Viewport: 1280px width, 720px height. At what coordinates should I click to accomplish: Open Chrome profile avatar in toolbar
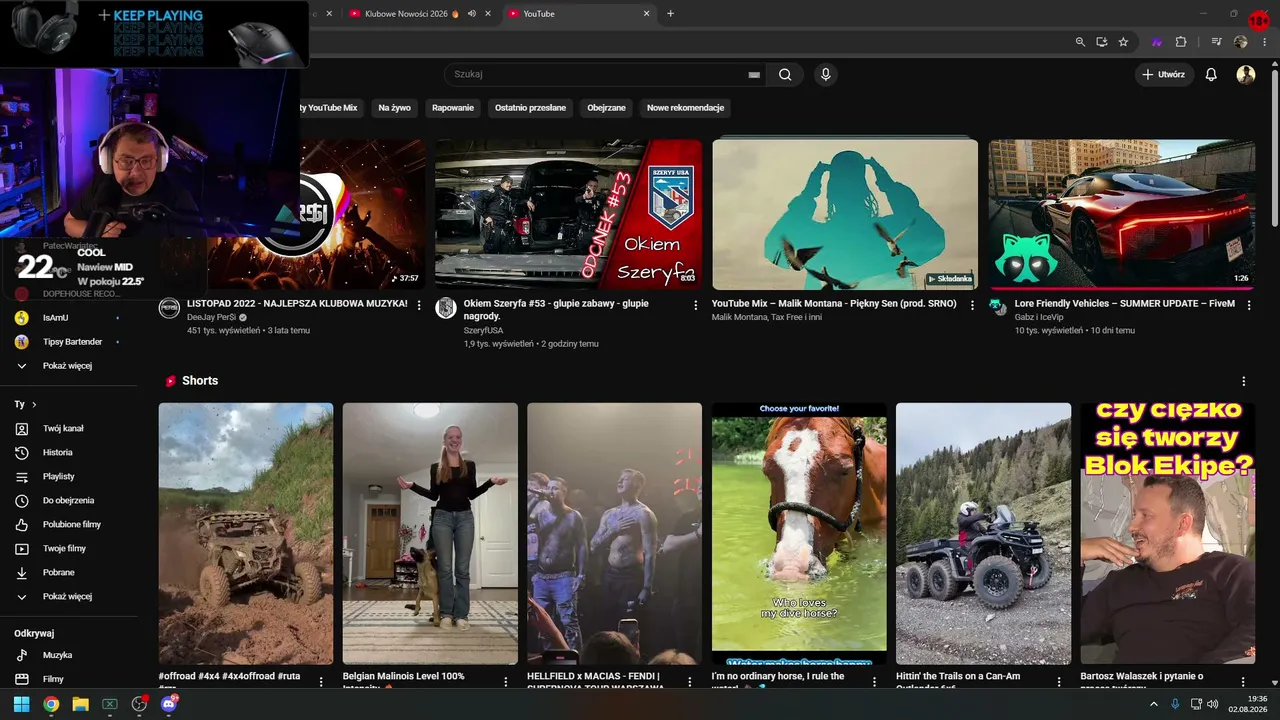click(1241, 42)
